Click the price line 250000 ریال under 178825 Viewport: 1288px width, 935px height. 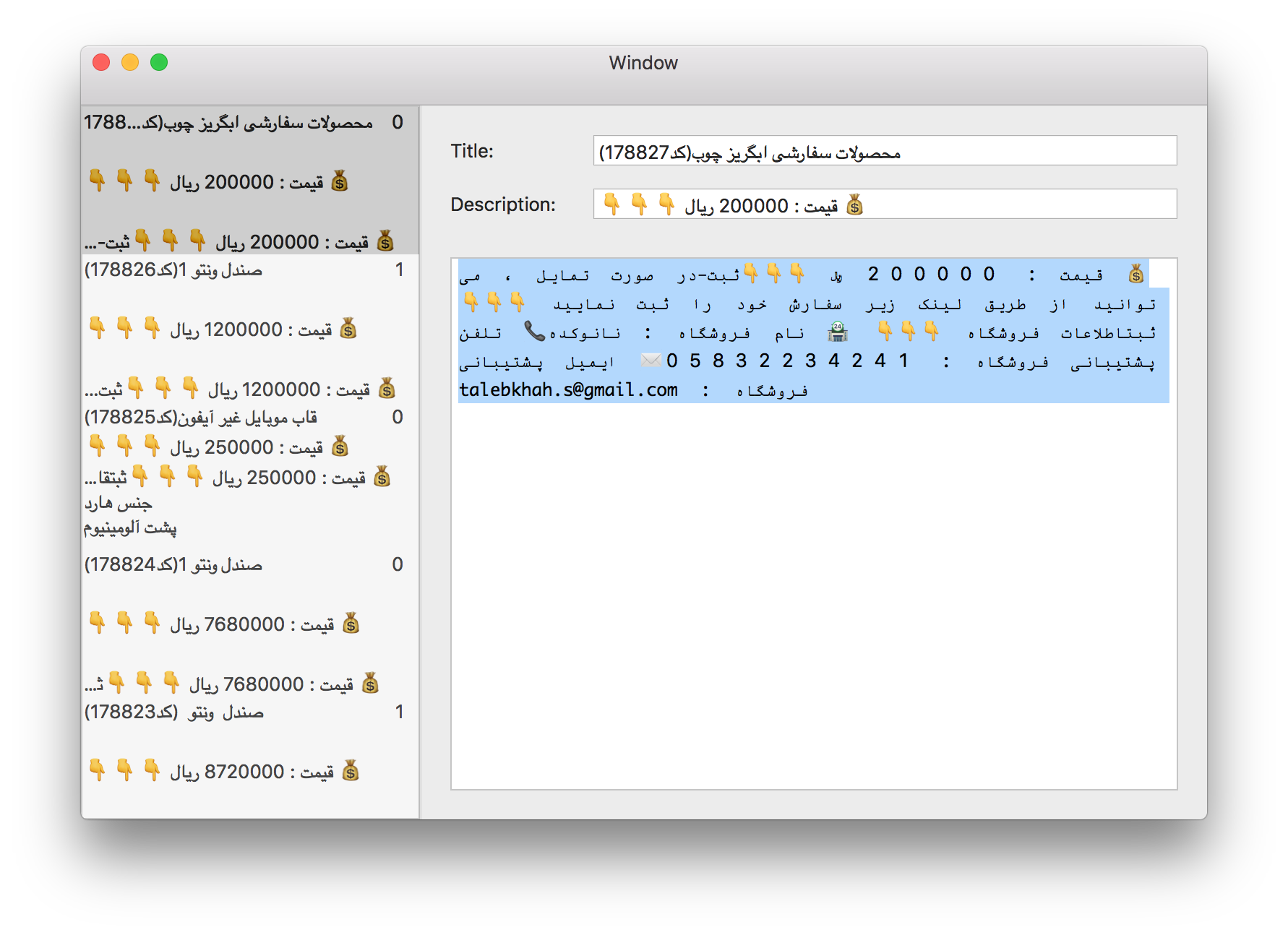coord(218,447)
